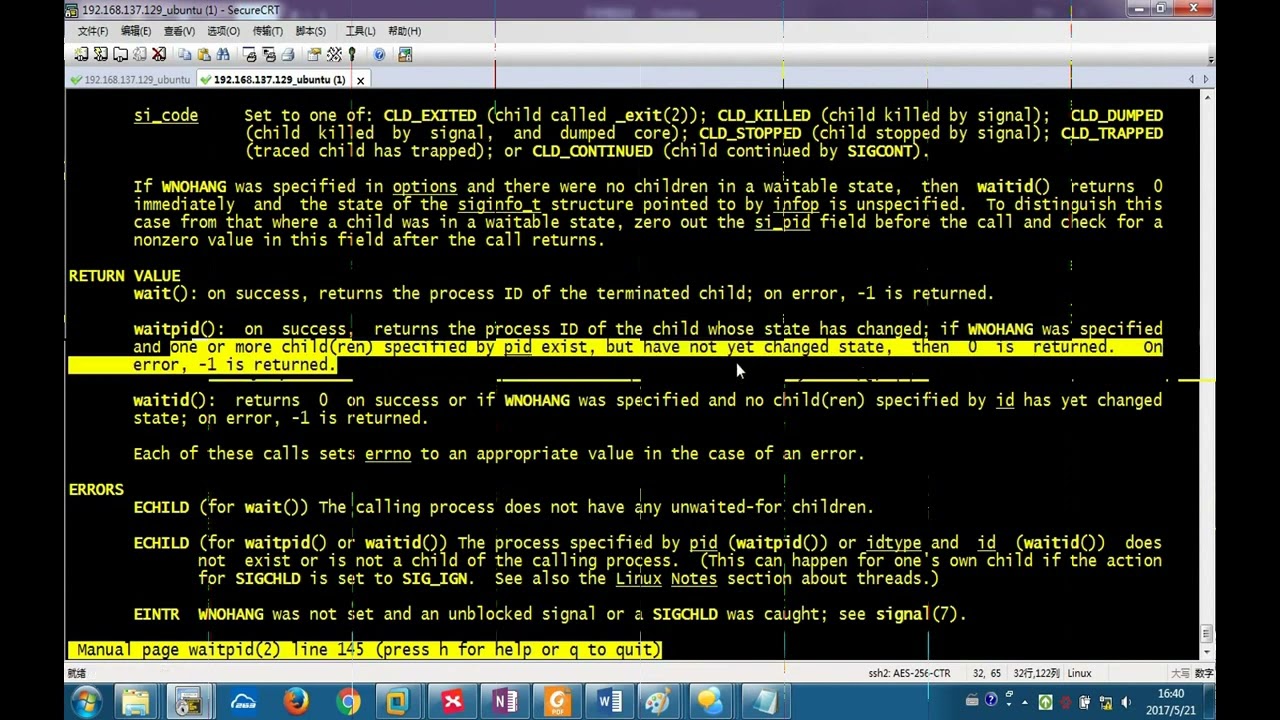Image resolution: width=1280 pixels, height=720 pixels.
Task: Click the ssh2: AES-256-CTR status entry
Action: click(x=909, y=674)
